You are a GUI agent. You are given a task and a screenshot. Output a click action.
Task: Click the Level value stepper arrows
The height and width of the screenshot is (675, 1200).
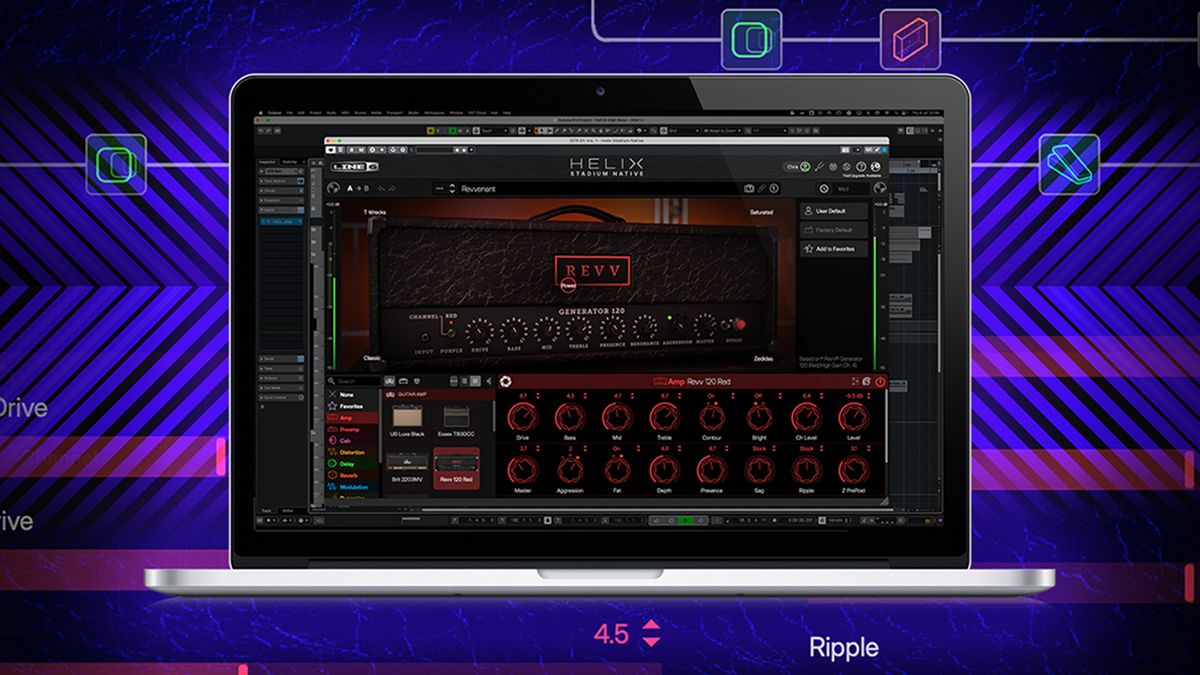click(870, 396)
